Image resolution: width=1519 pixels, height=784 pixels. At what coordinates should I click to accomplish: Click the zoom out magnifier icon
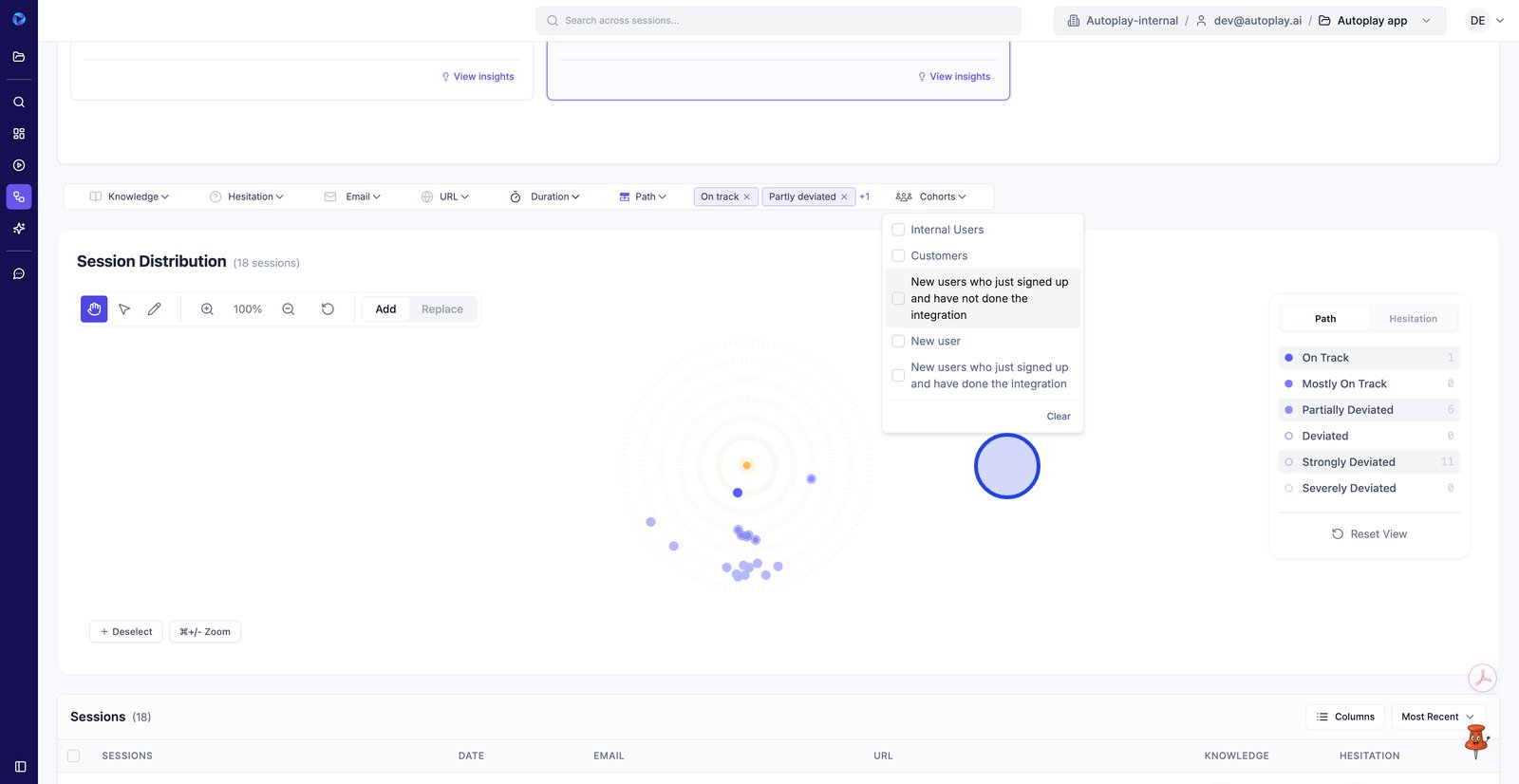pos(289,309)
